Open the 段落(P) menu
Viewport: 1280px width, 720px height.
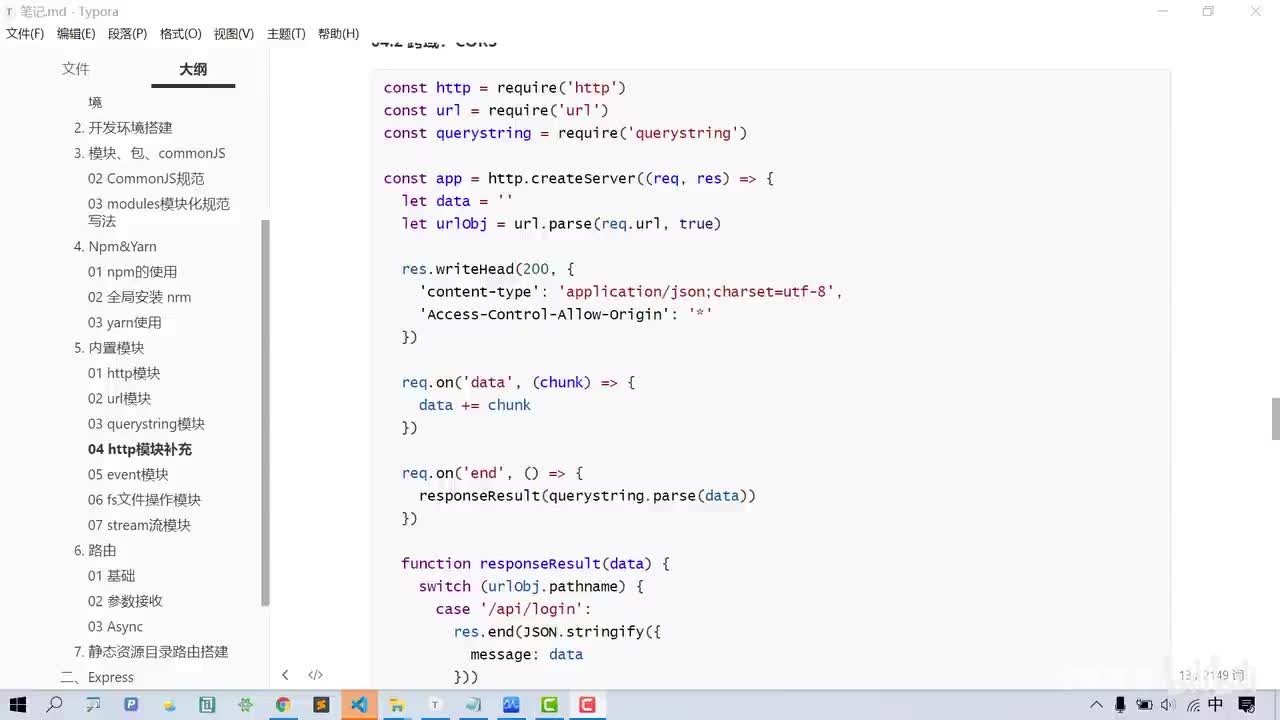(x=127, y=34)
